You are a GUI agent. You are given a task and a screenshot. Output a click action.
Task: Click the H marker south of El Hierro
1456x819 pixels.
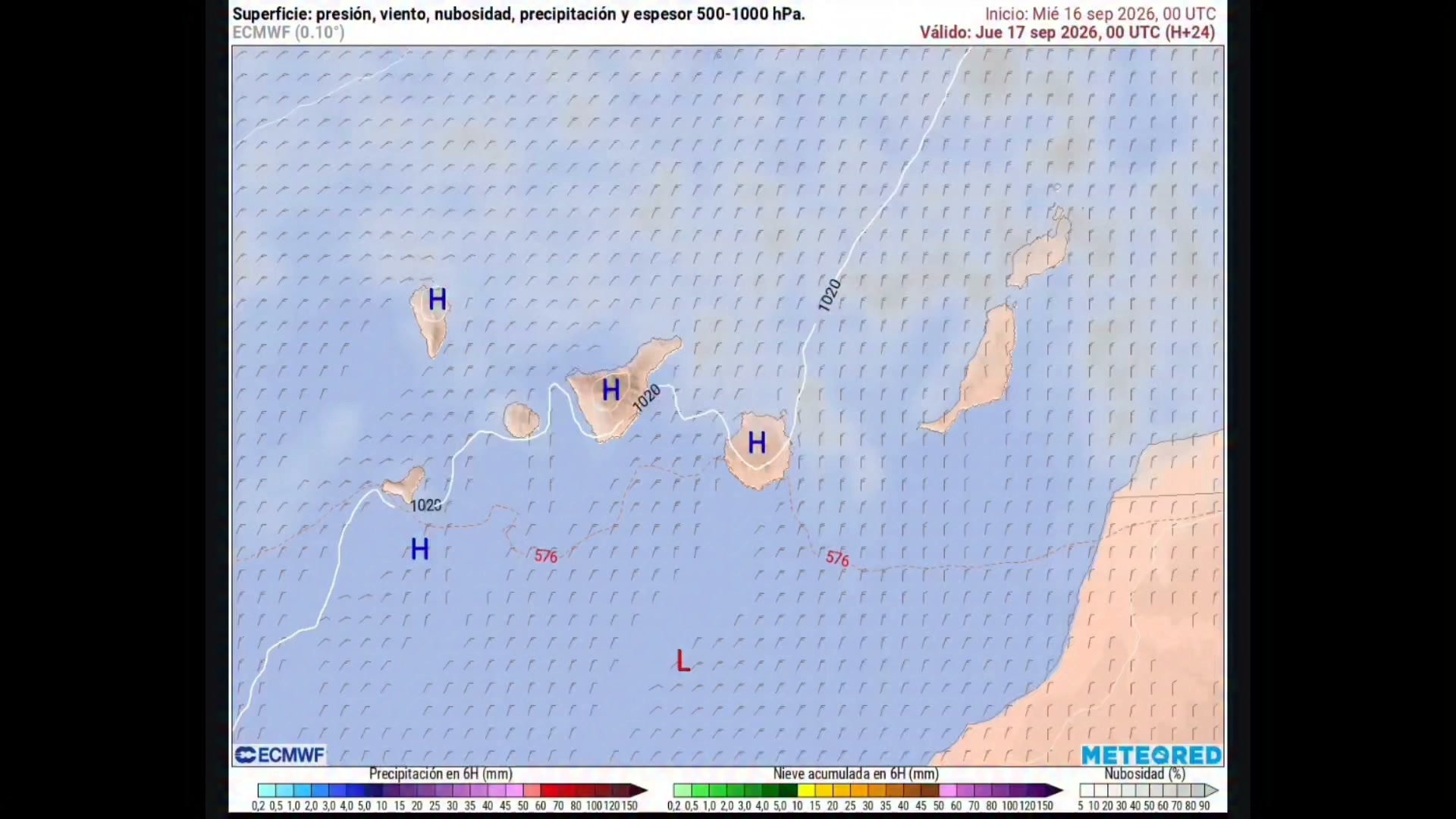[419, 548]
